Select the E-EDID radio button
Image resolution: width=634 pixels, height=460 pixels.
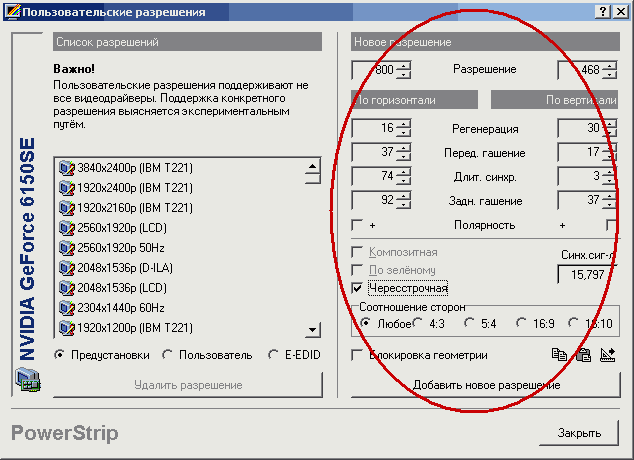273,354
